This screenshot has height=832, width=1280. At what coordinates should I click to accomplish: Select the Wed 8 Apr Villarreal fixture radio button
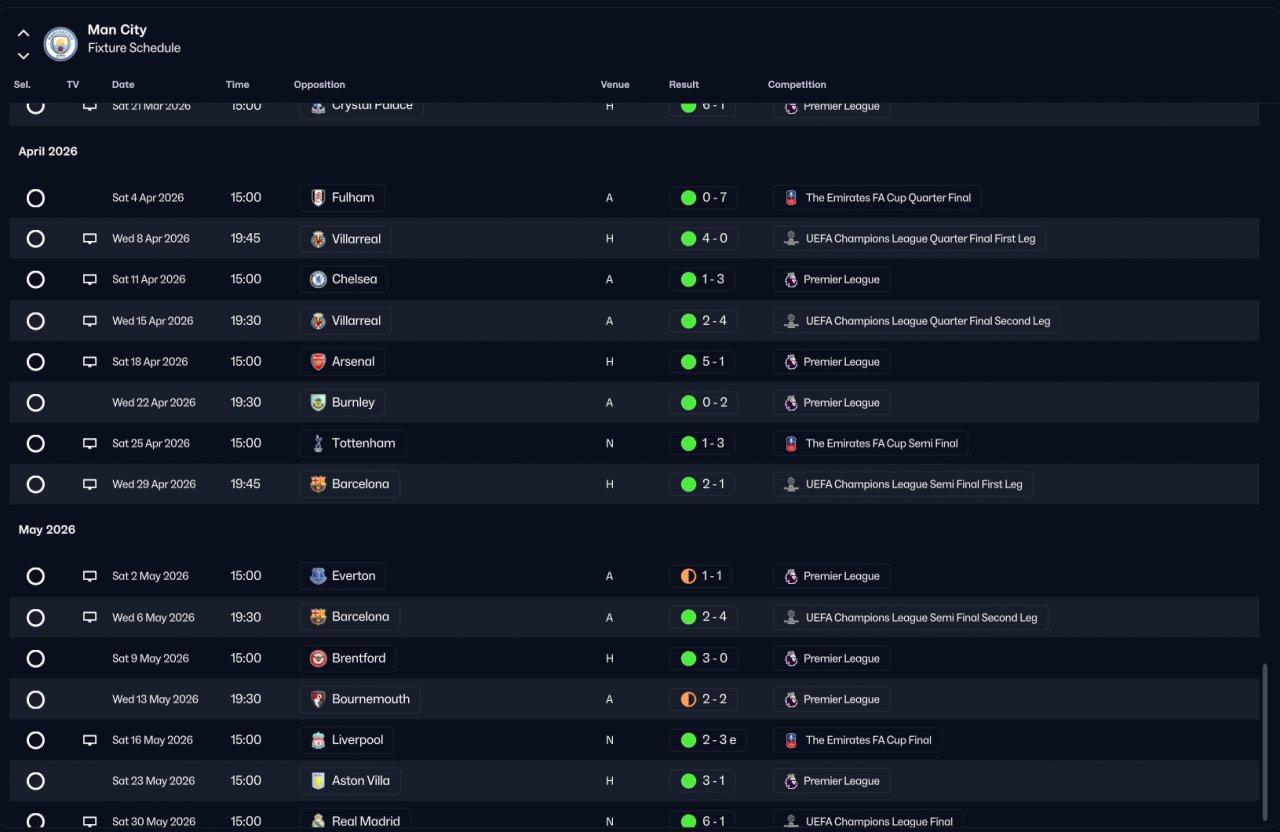[x=36, y=239]
